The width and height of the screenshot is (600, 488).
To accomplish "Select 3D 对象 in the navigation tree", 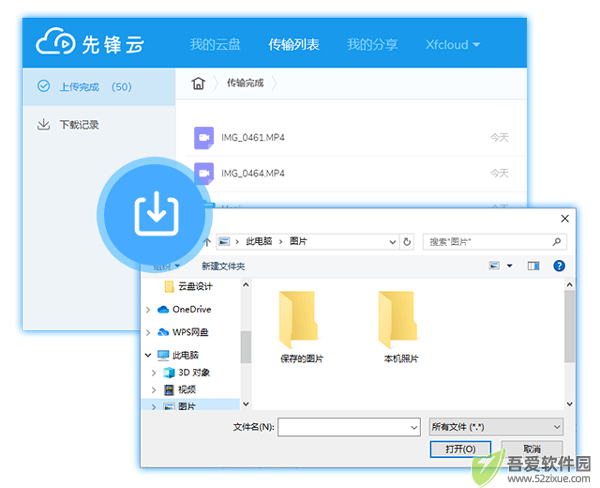I will coord(186,372).
